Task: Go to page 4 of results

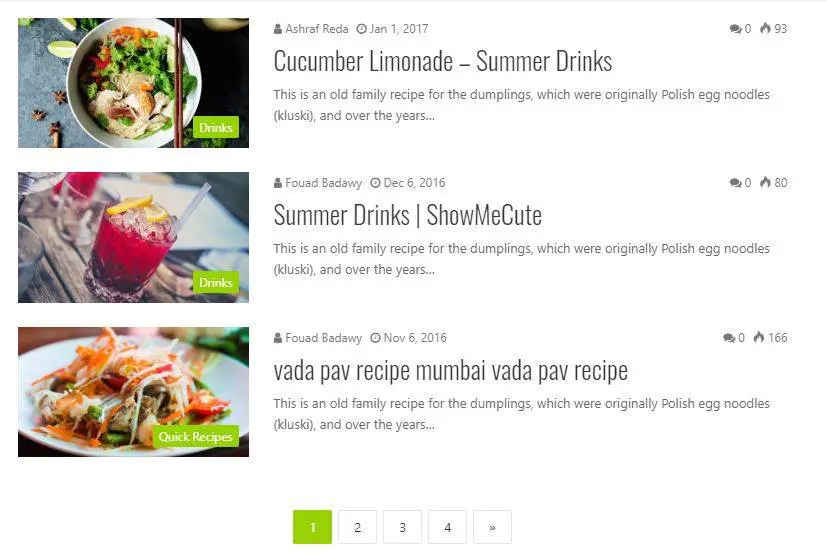Action: pyautogui.click(x=447, y=527)
